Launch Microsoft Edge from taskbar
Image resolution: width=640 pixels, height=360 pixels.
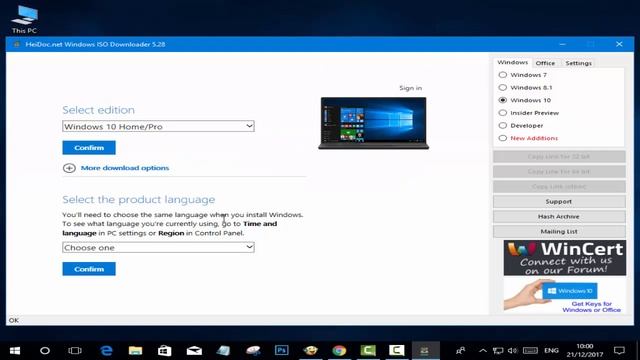(x=106, y=351)
